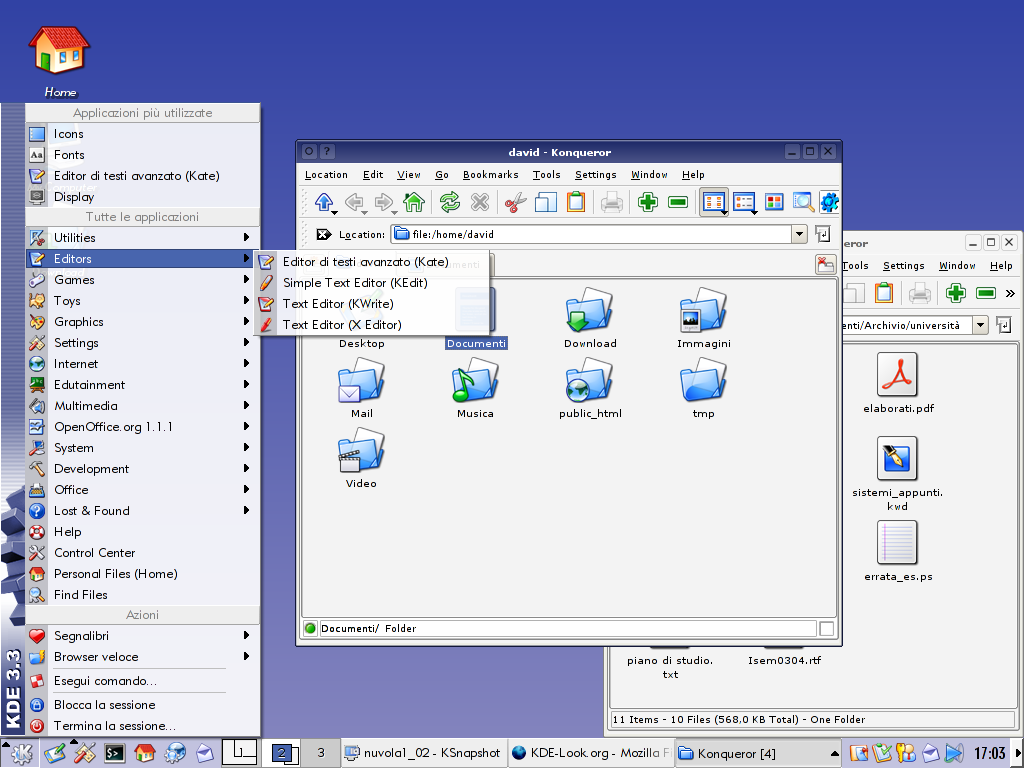Launch Text Editor (KWrite)
This screenshot has width=1024, height=768.
click(x=372, y=304)
